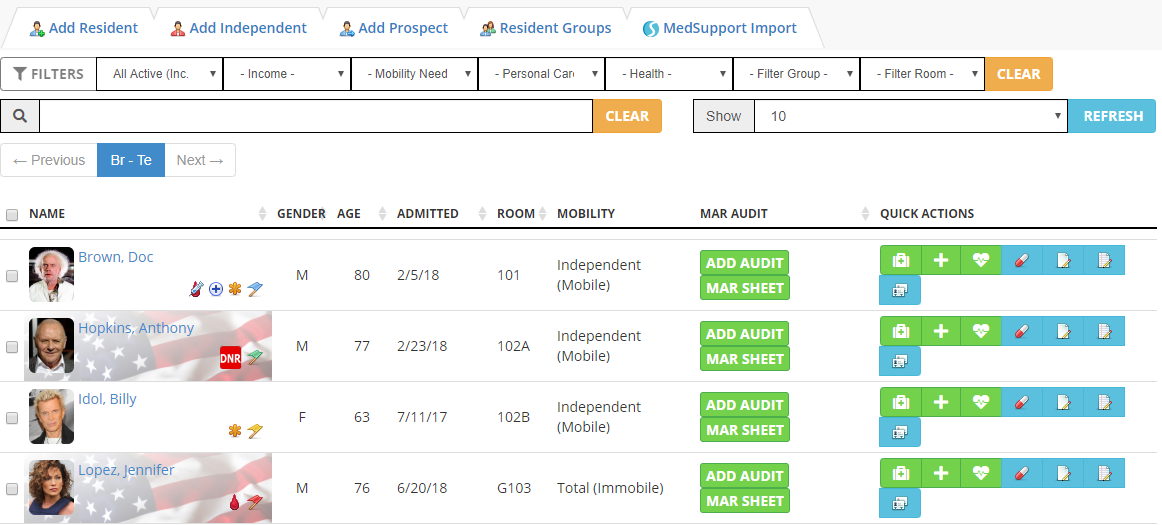Click the plus quick action for Jennifer Lopez

(x=941, y=473)
